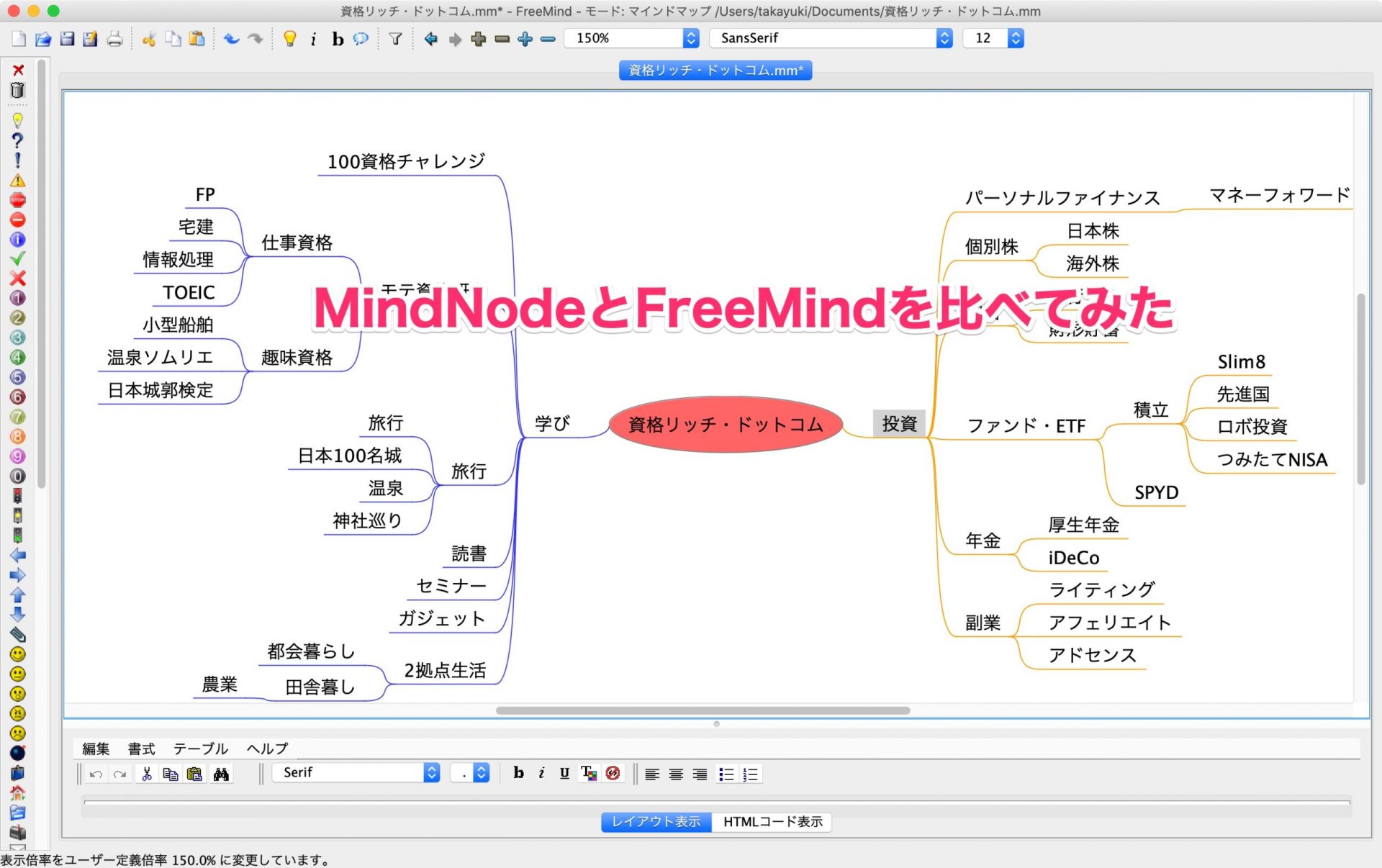Open the editor font size dropdown
Screen dimensions: 1382x868
pos(470,773)
